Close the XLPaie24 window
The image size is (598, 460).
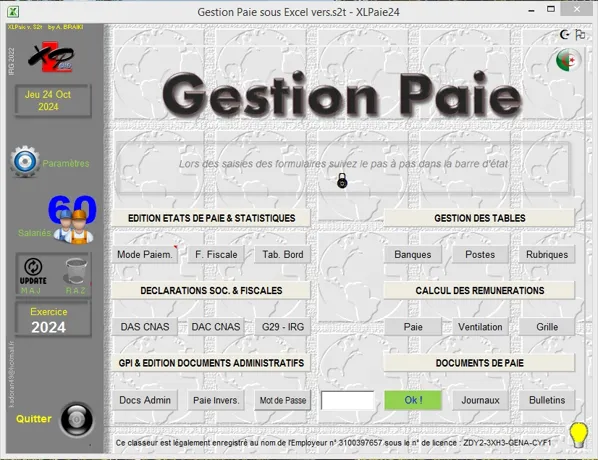(577, 9)
